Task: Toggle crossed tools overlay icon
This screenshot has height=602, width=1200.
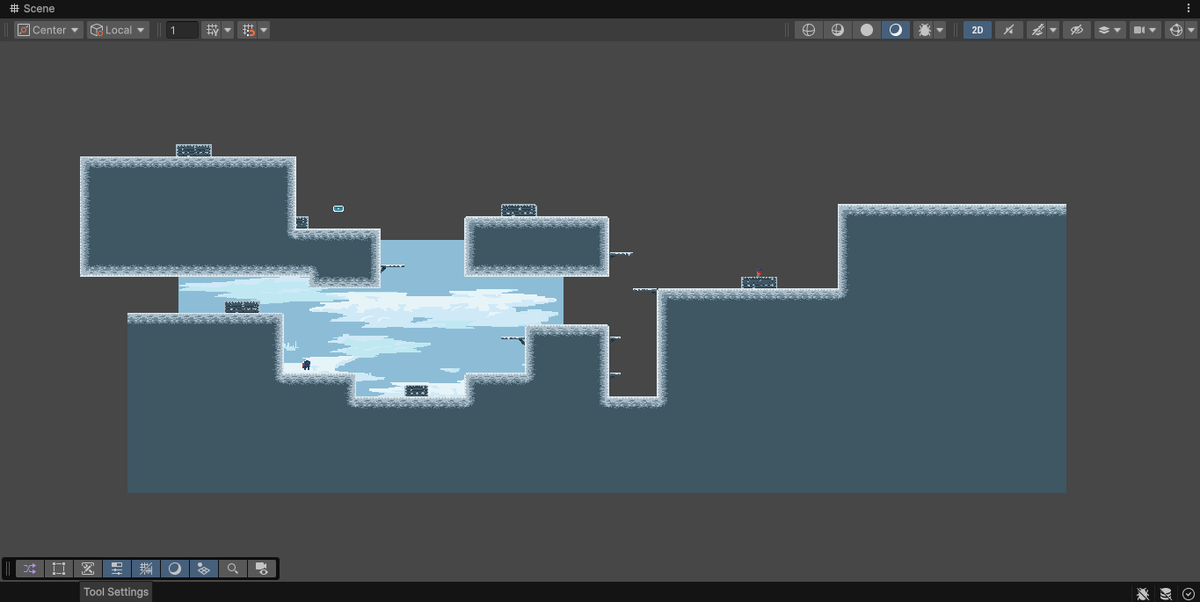Action: (88, 568)
